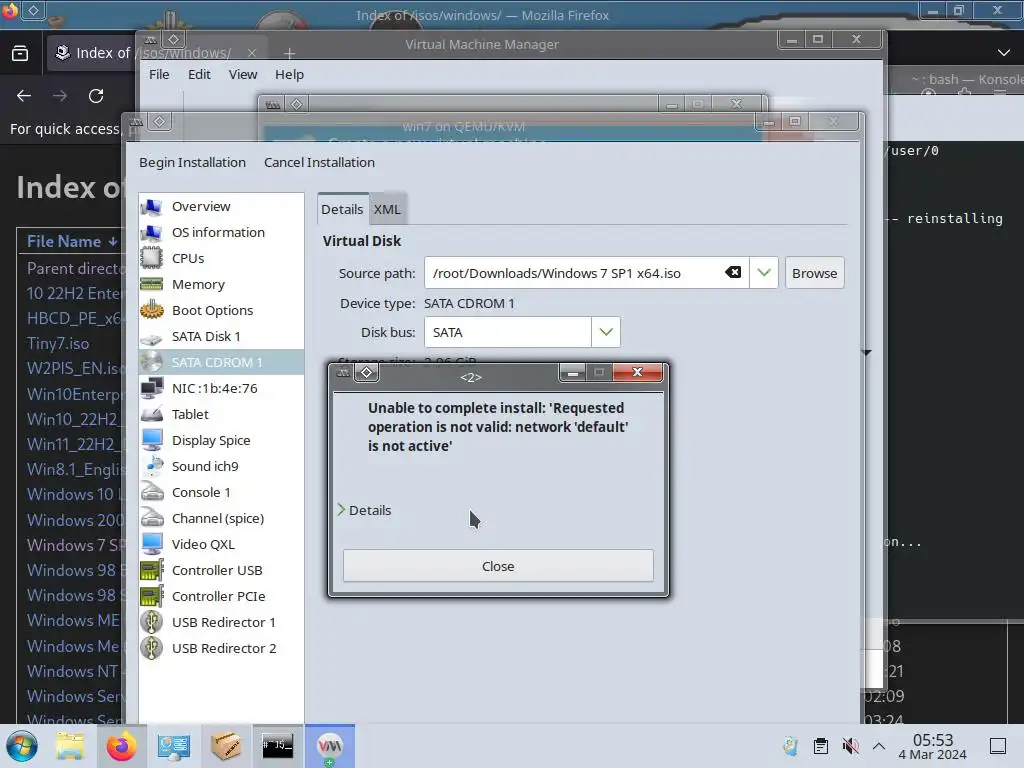Open Firefox tab list dropdown chevron
The image size is (1024, 768).
1004,52
